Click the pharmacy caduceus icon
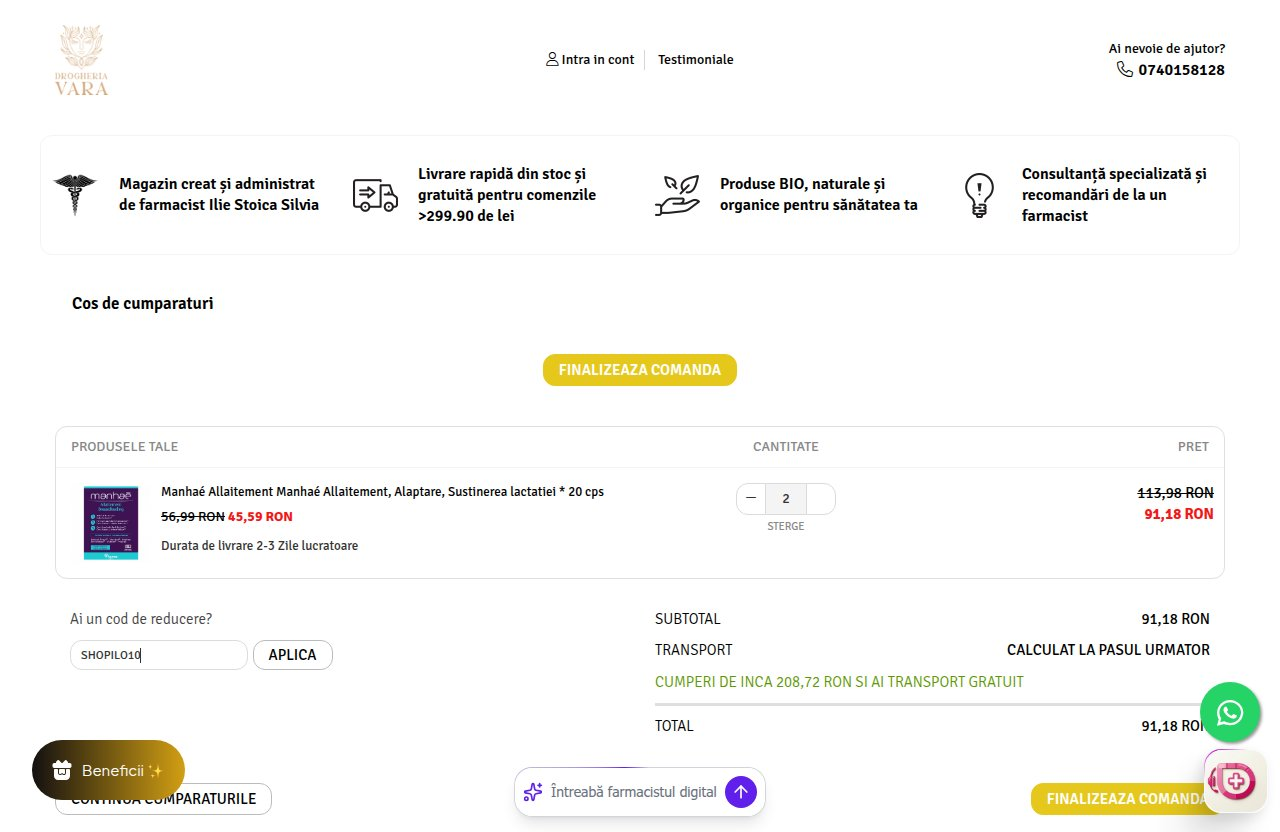The width and height of the screenshot is (1280, 832). point(75,194)
